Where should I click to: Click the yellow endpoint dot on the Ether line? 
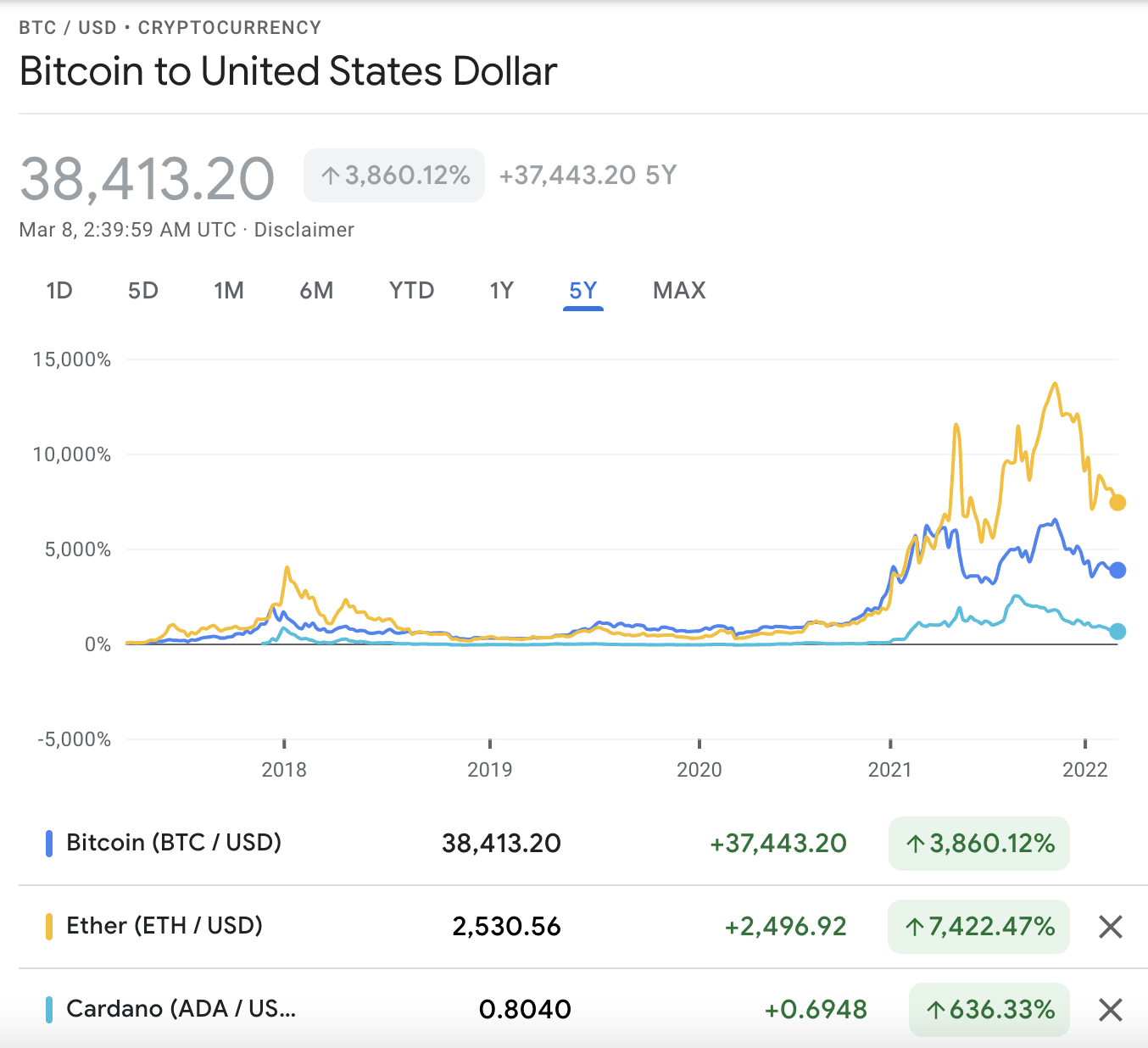(x=1117, y=501)
